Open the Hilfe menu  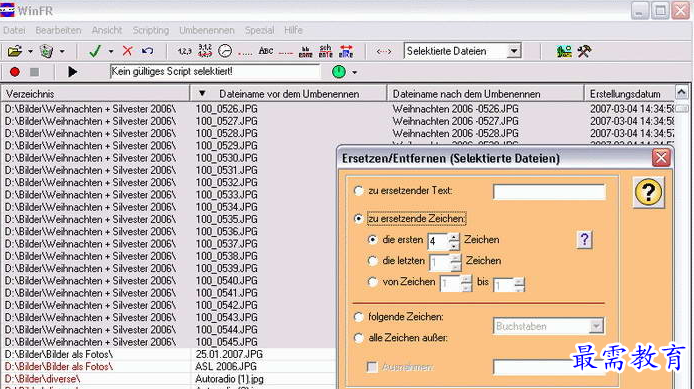(293, 30)
